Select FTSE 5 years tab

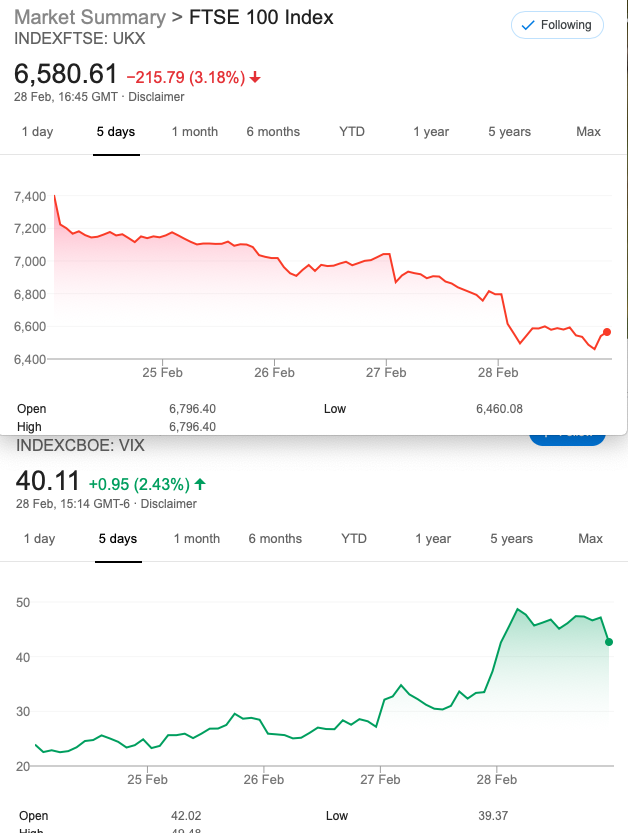pos(510,132)
